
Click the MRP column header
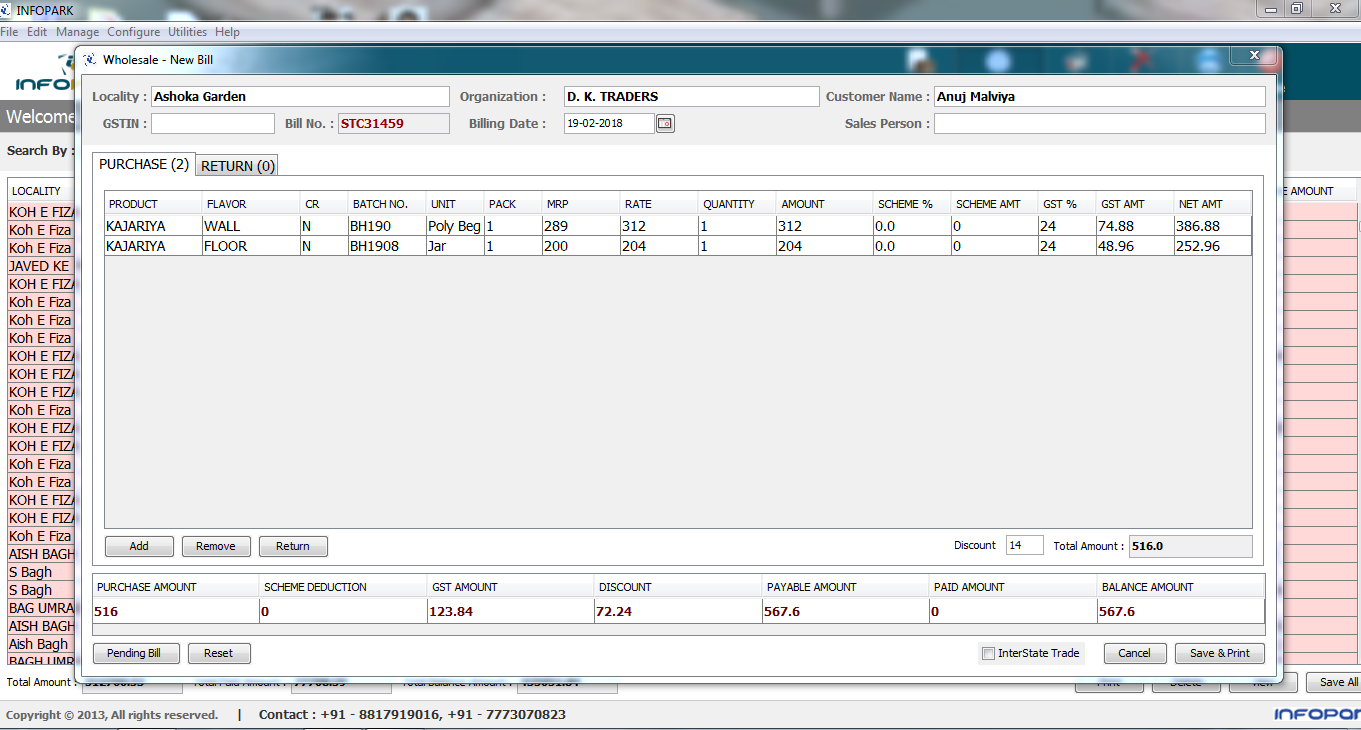tap(581, 204)
